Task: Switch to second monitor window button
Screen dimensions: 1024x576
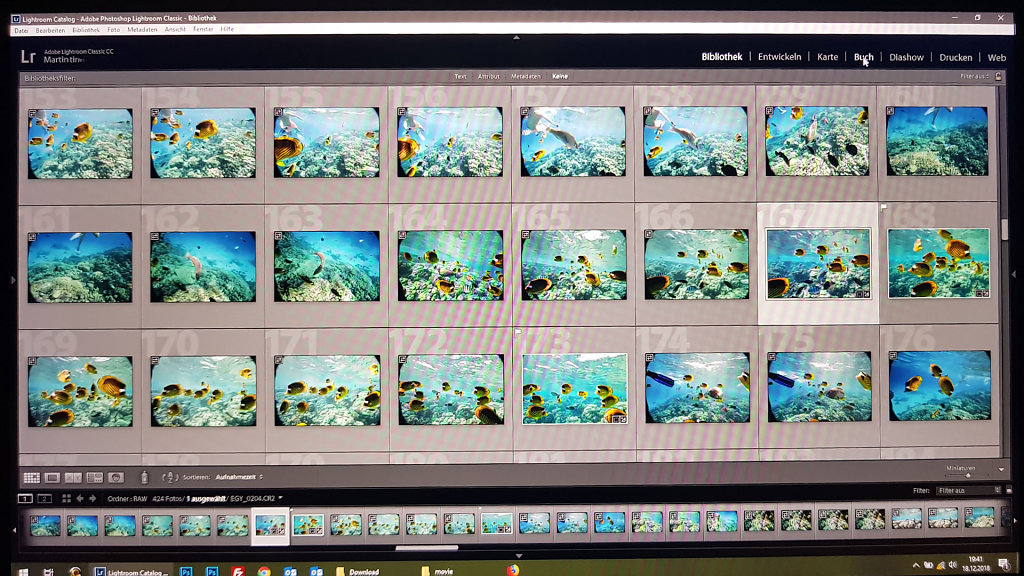Action: 45,498
